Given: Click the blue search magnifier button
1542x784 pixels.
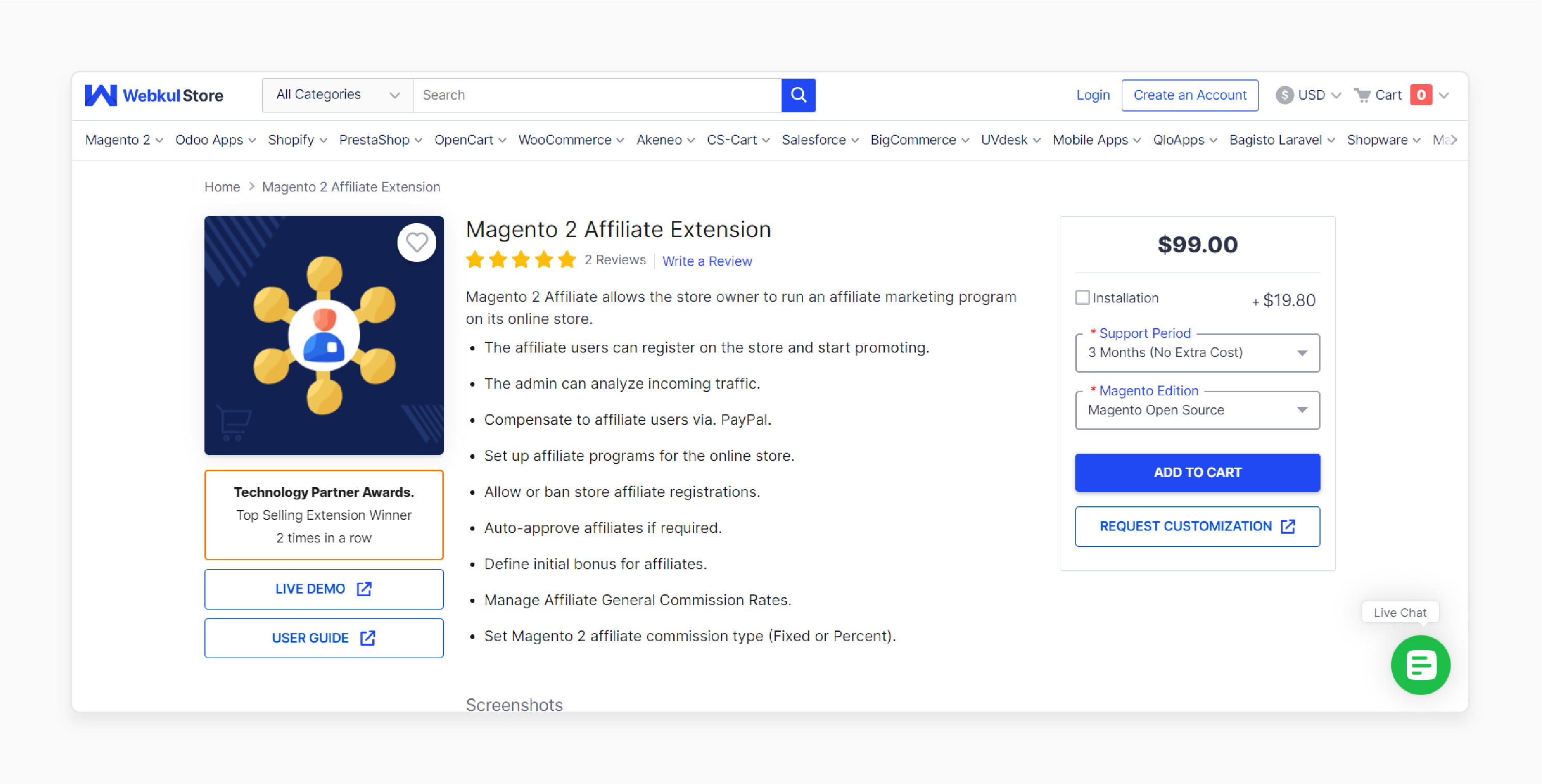Looking at the screenshot, I should [x=798, y=95].
